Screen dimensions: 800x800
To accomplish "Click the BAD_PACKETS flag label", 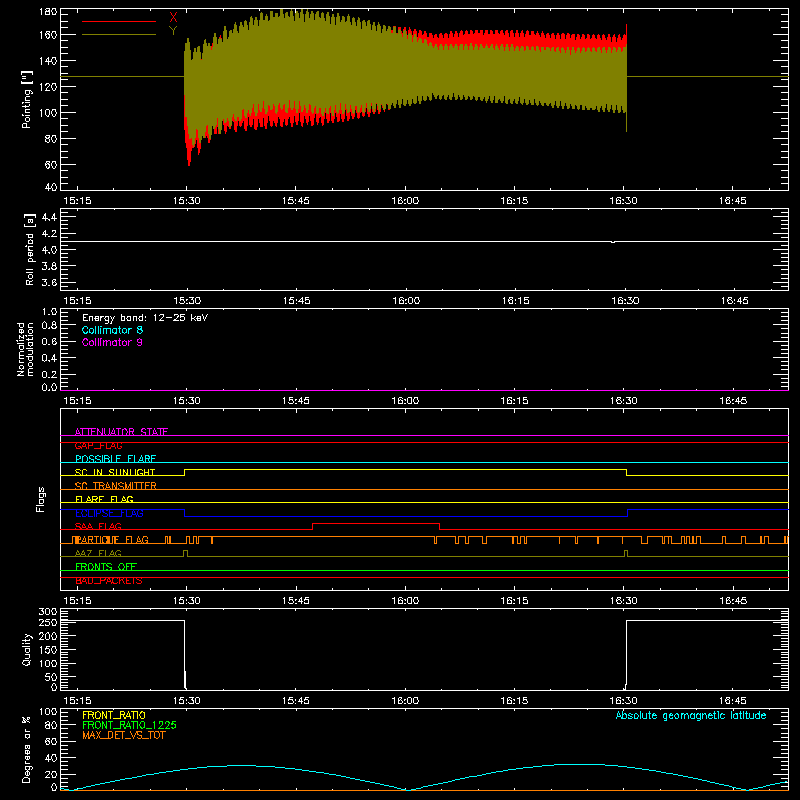I will pos(109,581).
